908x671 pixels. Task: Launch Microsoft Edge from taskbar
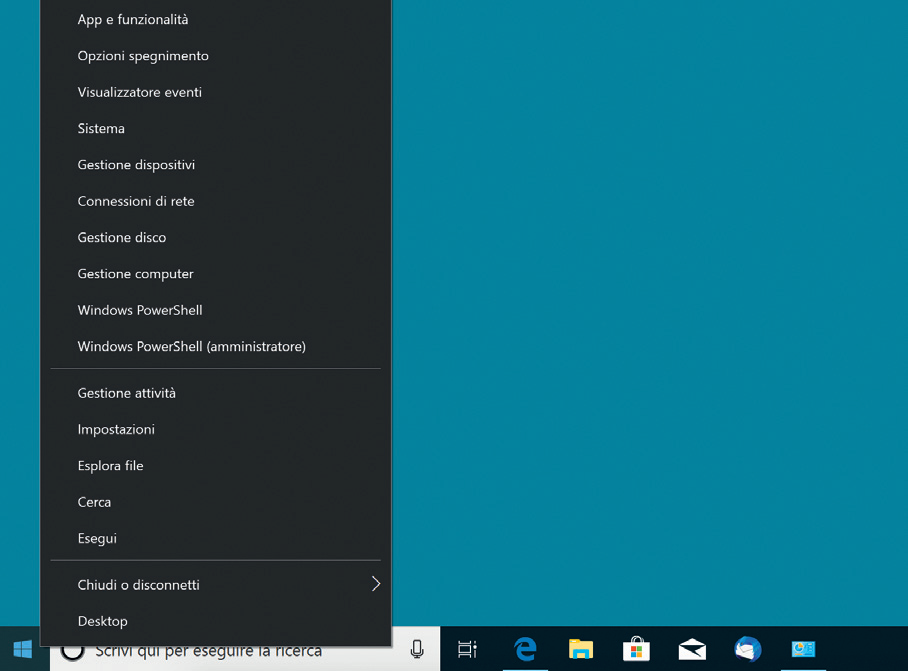pyautogui.click(x=525, y=650)
